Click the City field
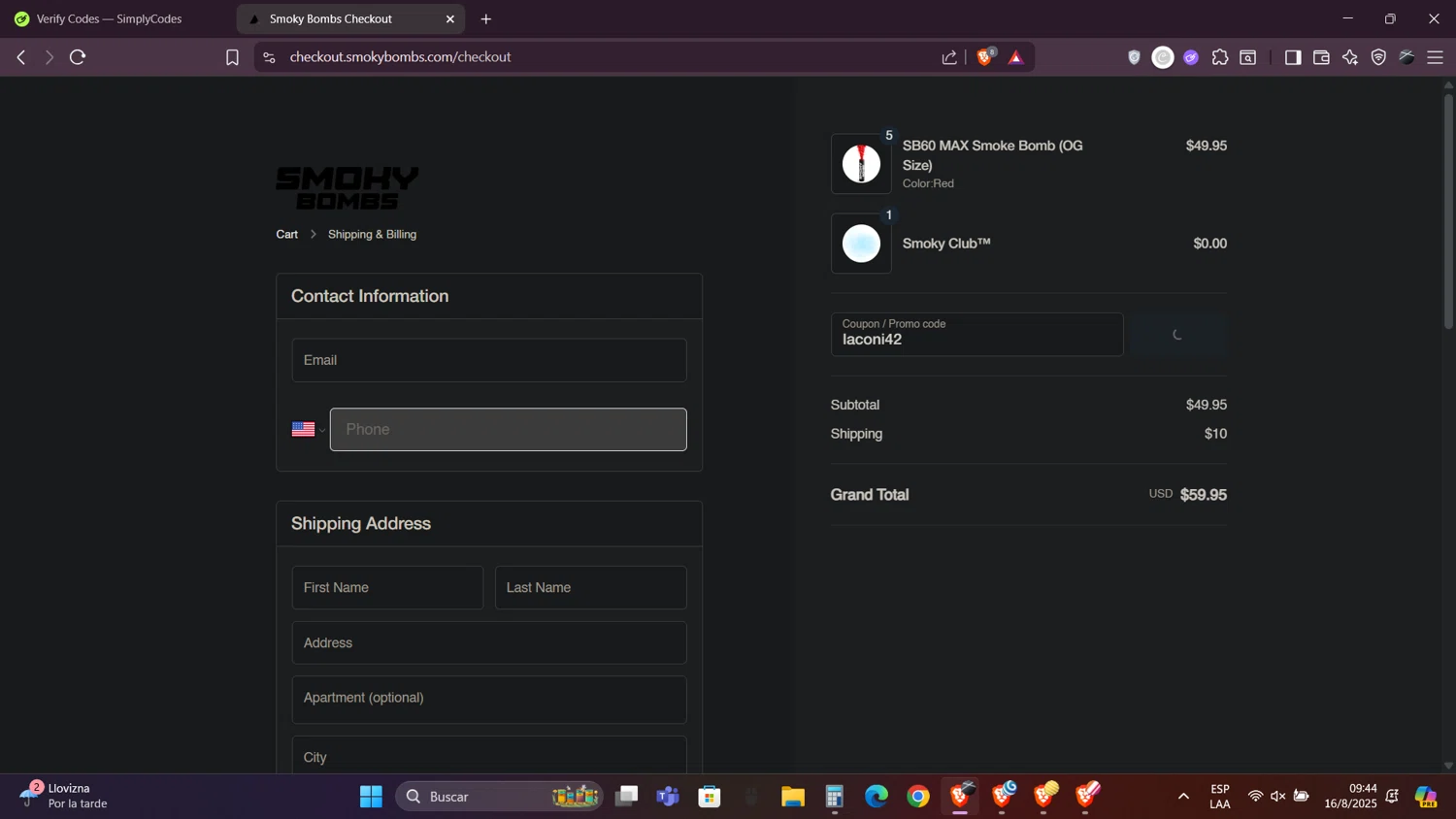This screenshot has width=1456, height=819. click(x=489, y=755)
